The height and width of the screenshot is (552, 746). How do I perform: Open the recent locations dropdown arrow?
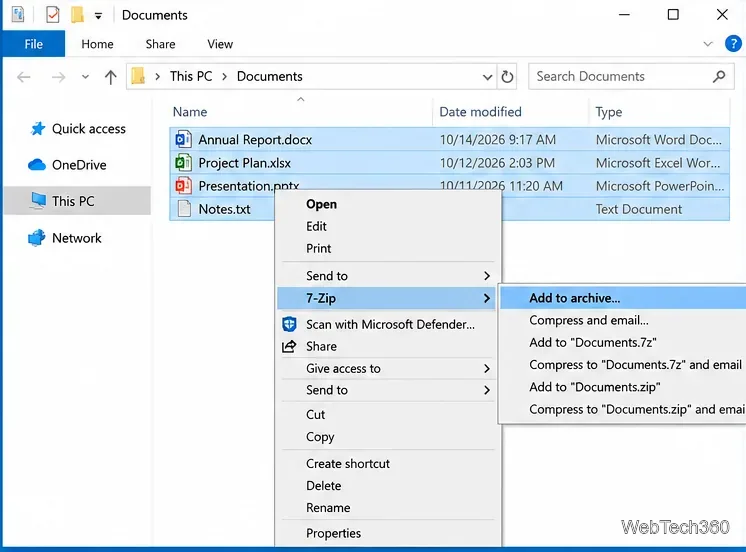click(x=85, y=77)
